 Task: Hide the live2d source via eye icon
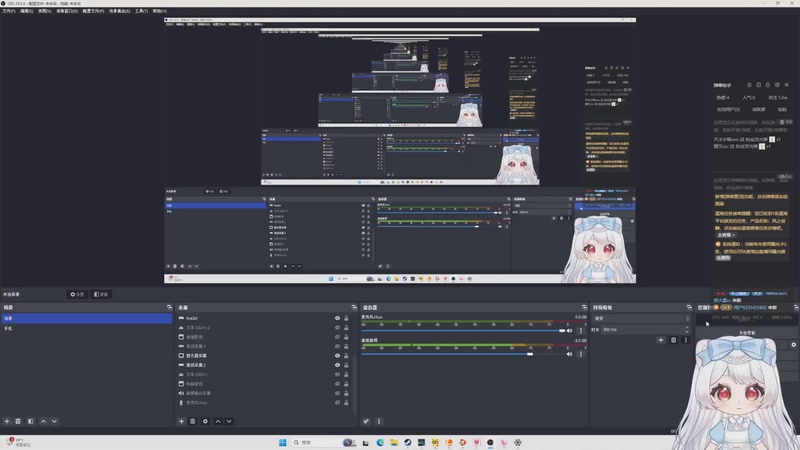pos(337,318)
